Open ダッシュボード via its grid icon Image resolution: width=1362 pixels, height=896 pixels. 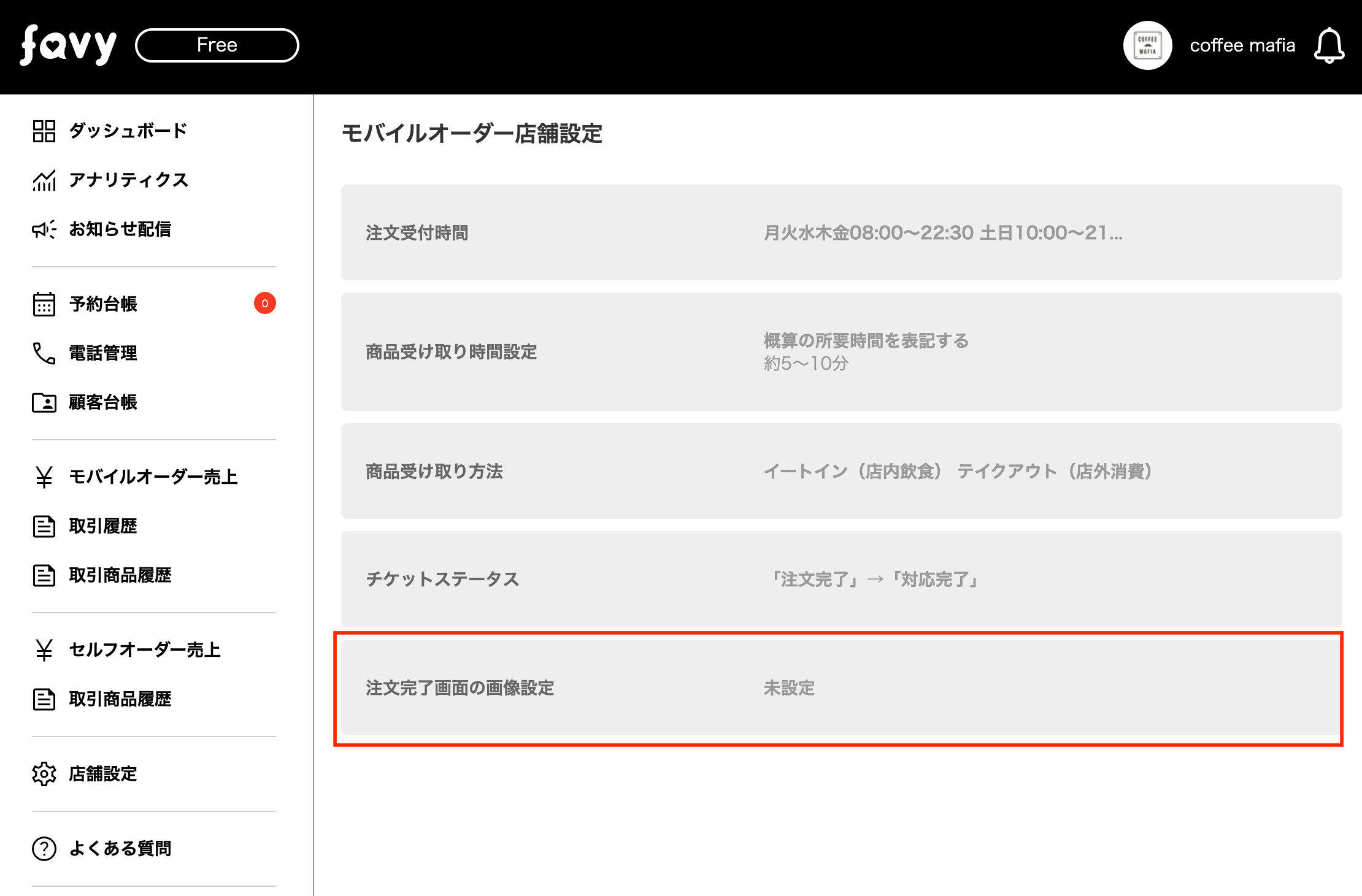click(x=44, y=131)
